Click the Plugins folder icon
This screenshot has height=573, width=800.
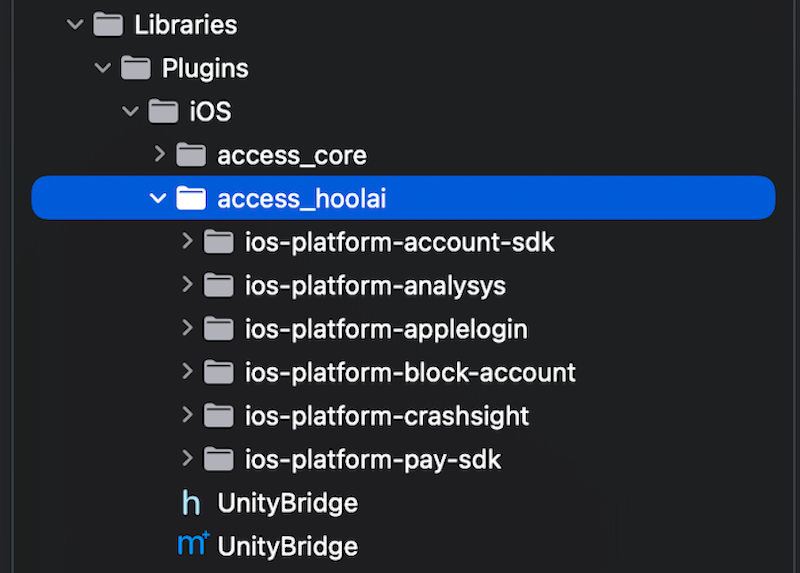tap(135, 68)
